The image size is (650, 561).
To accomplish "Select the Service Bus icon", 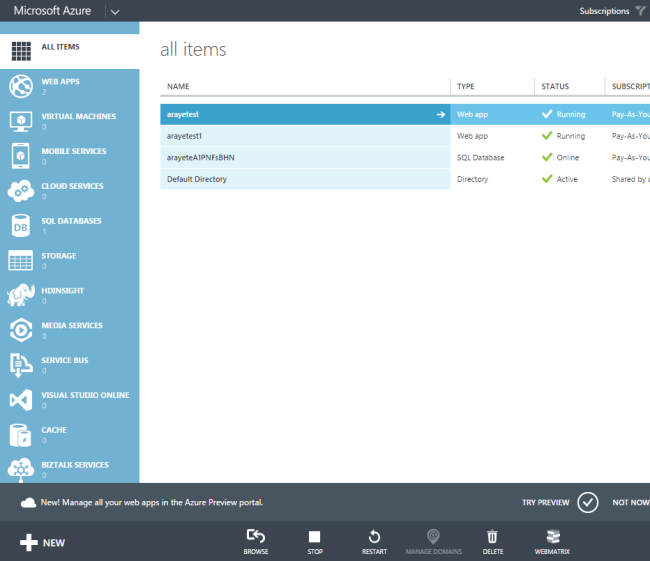I will (21, 365).
